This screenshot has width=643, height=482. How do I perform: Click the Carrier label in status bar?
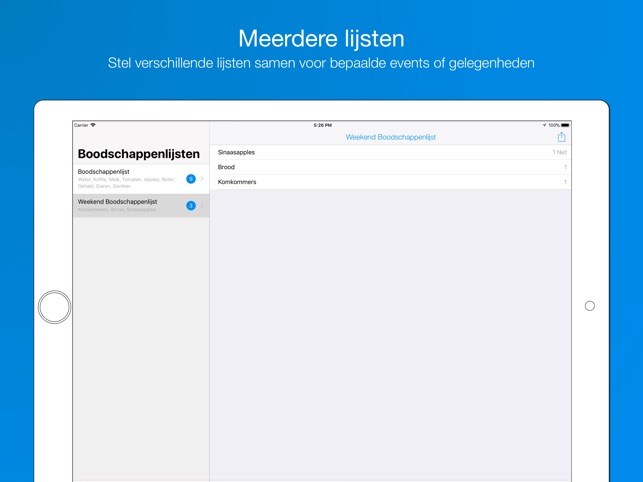pyautogui.click(x=81, y=125)
